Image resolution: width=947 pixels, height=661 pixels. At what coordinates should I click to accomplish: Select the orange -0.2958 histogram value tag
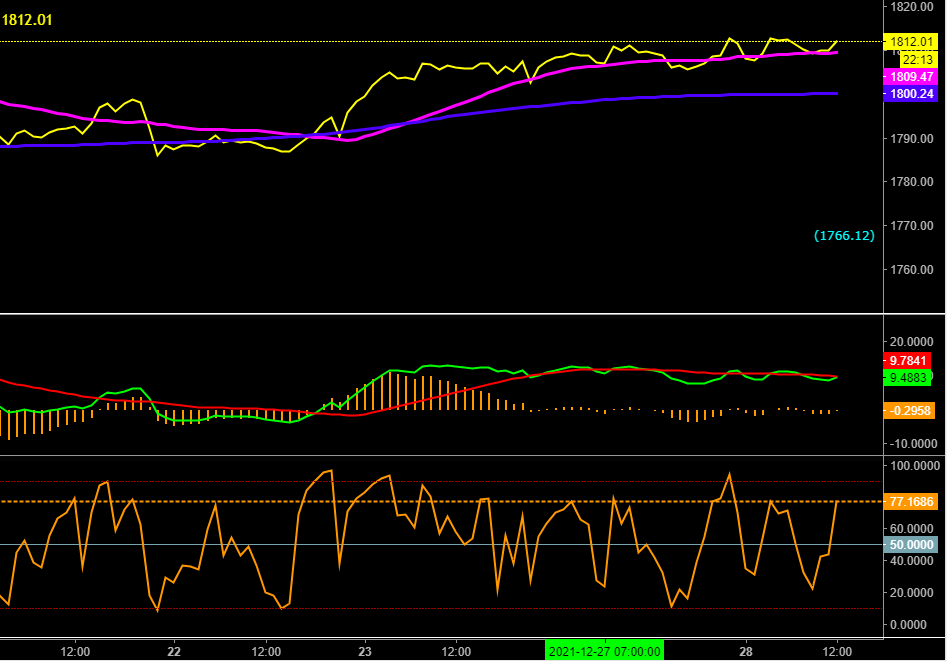(910, 411)
